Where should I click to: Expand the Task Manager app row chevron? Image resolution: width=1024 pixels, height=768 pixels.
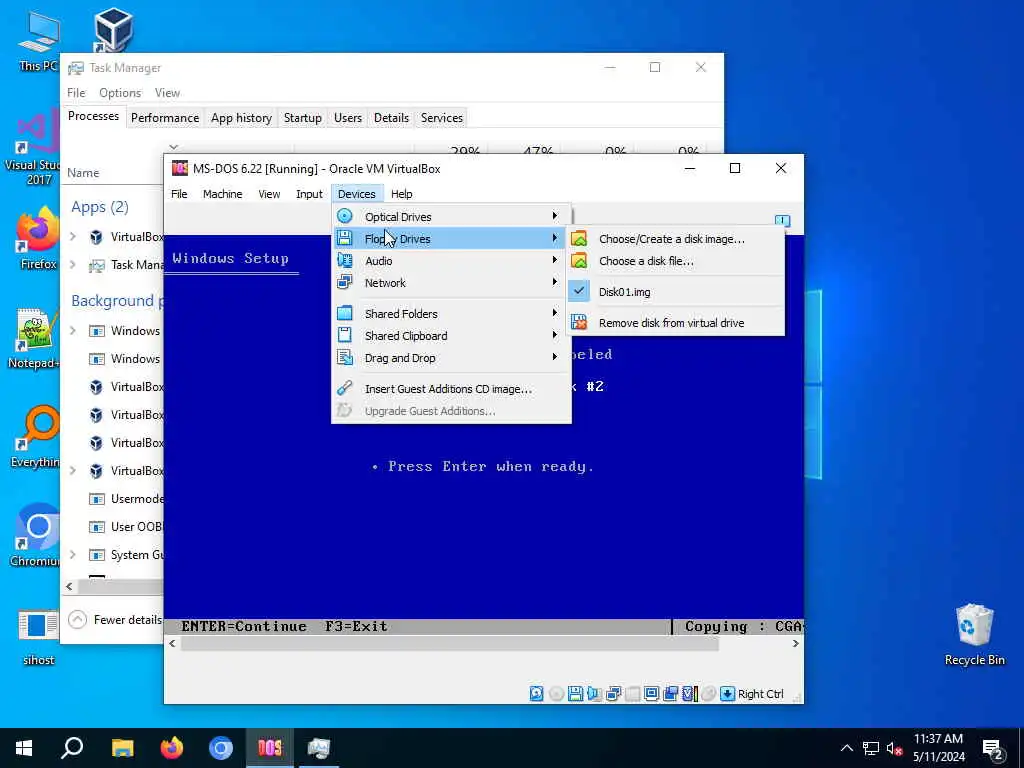pos(72,264)
